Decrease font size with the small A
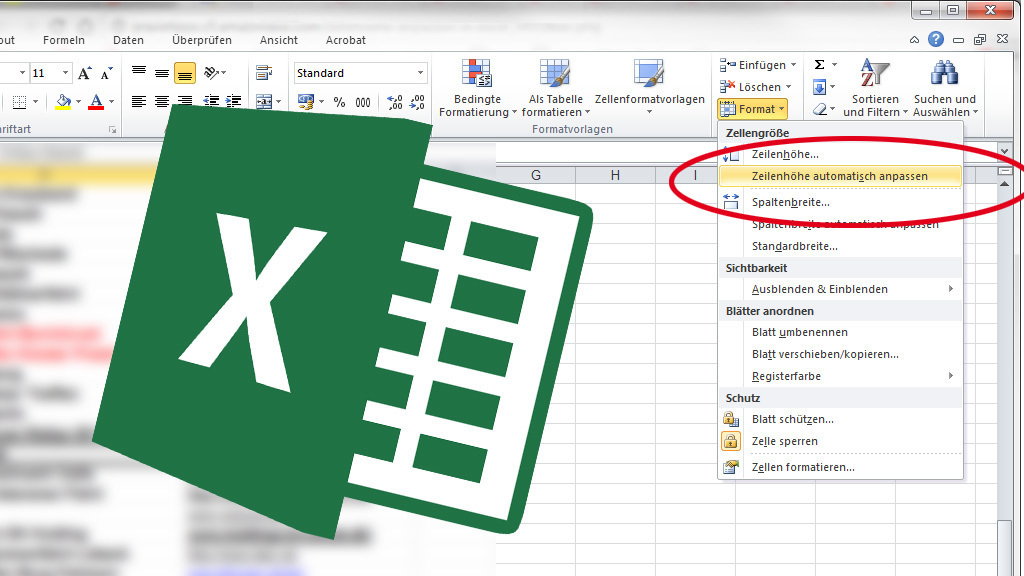1024x576 pixels. click(x=106, y=73)
